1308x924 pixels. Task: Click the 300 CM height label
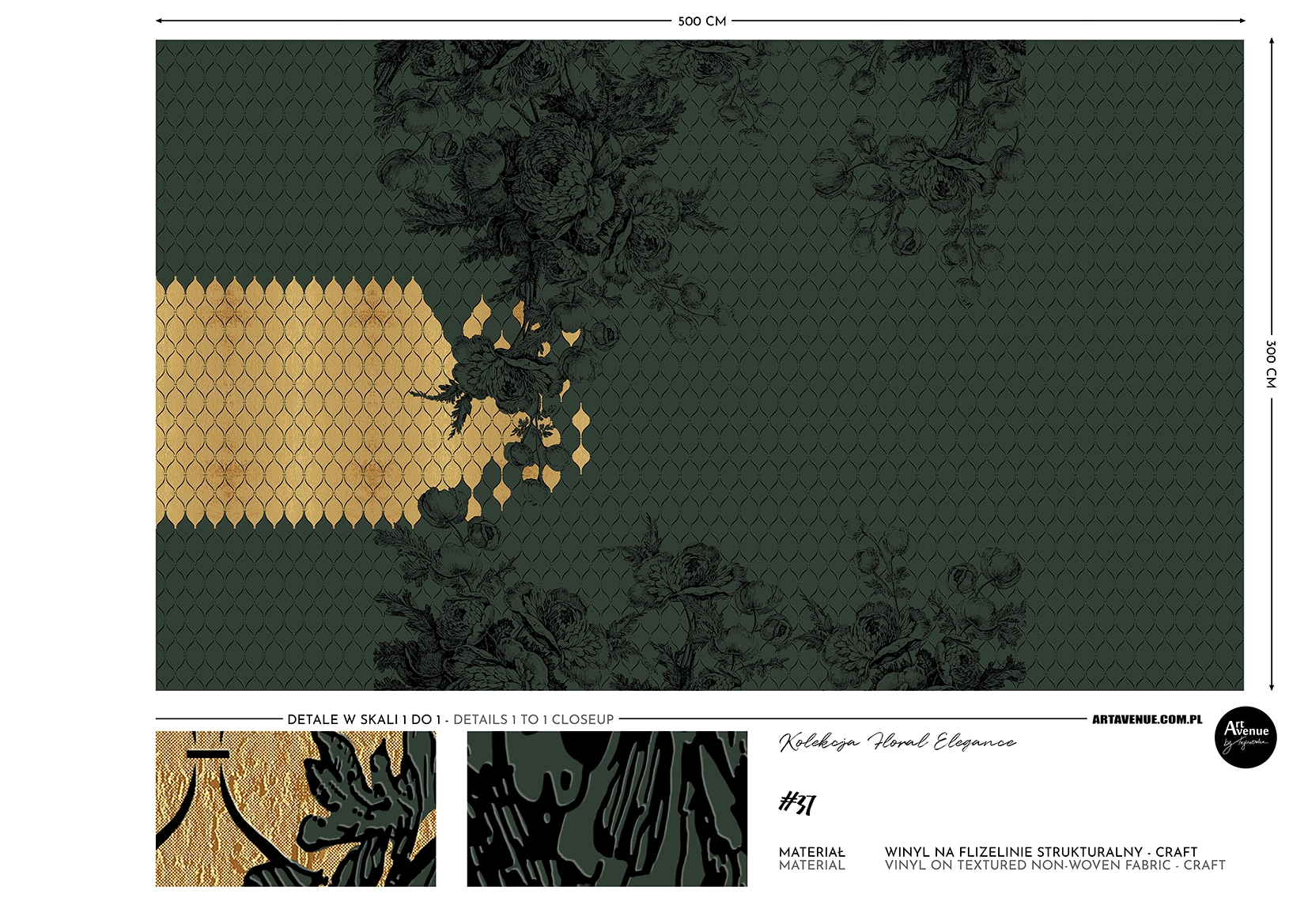click(x=1271, y=364)
